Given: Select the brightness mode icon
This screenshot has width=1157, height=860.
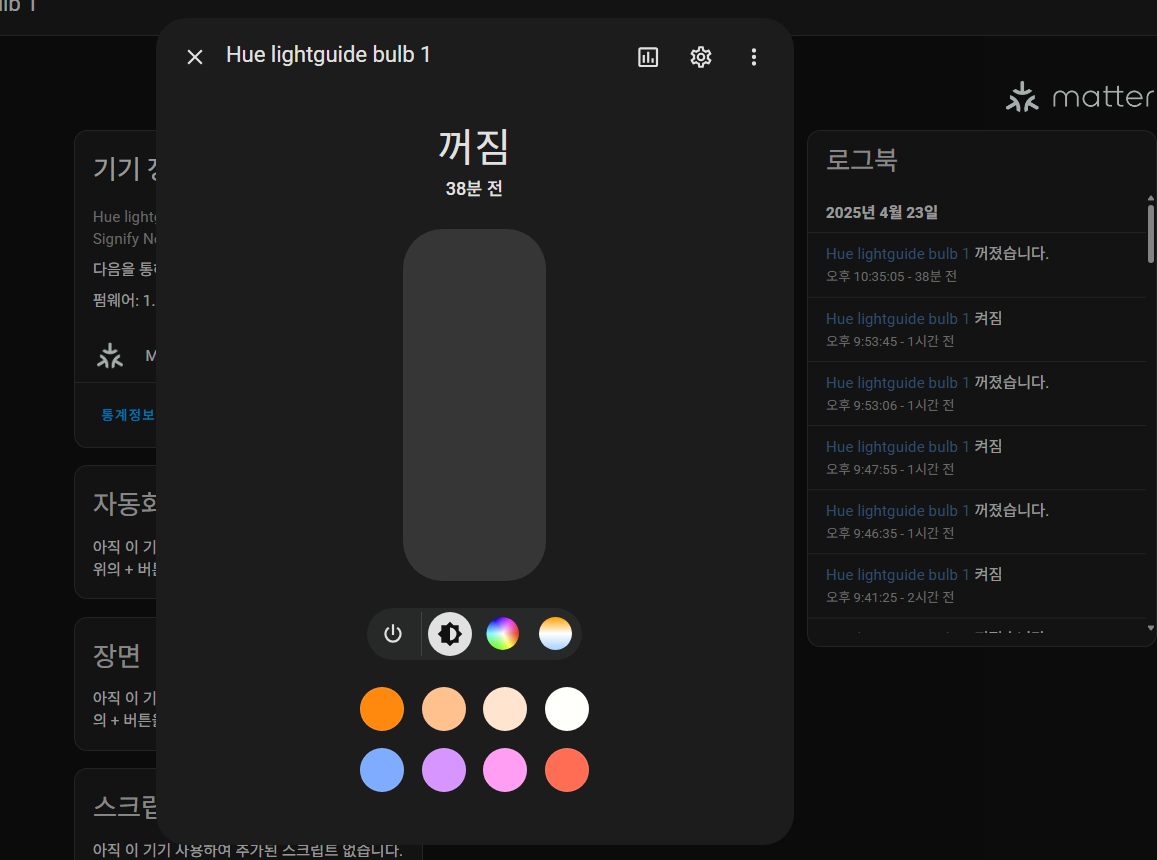Looking at the screenshot, I should pyautogui.click(x=450, y=634).
